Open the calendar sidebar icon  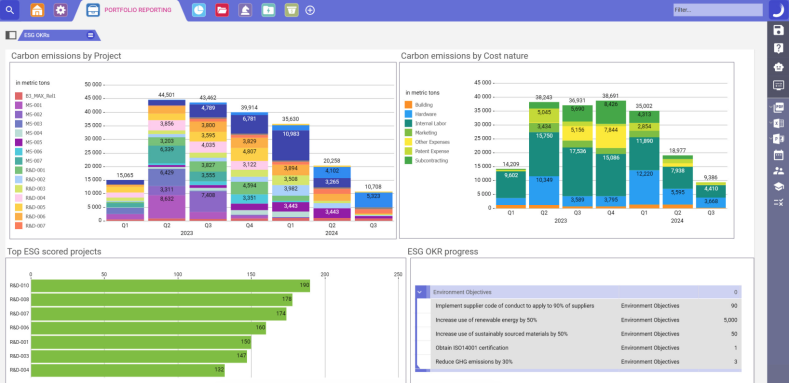[x=778, y=155]
